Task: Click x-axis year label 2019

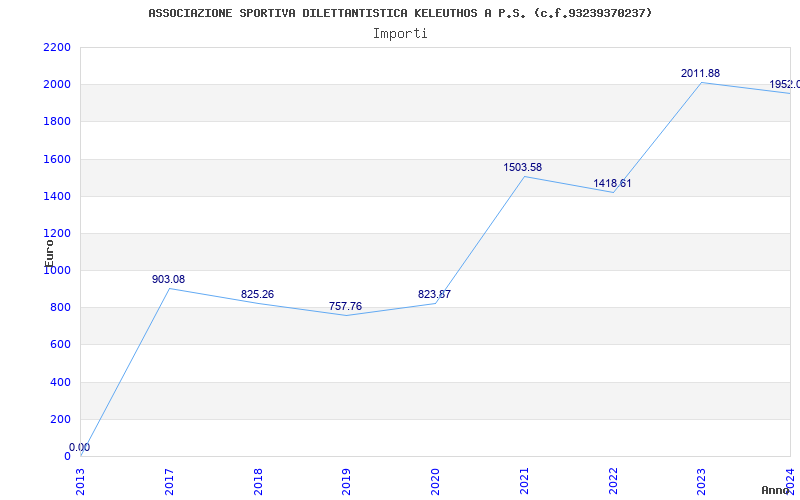Action: (x=346, y=481)
